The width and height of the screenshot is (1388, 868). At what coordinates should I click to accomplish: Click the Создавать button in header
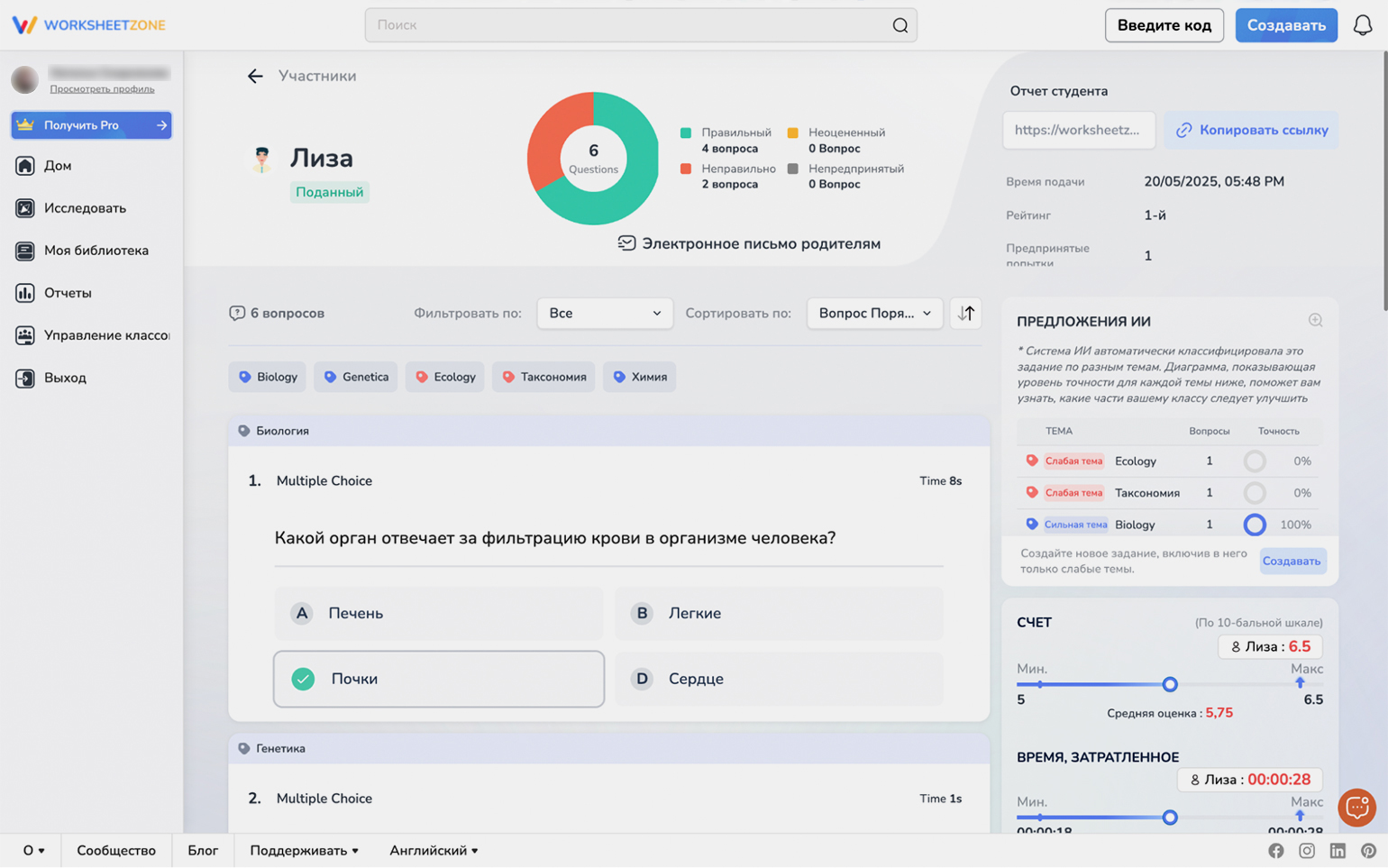coord(1286,25)
